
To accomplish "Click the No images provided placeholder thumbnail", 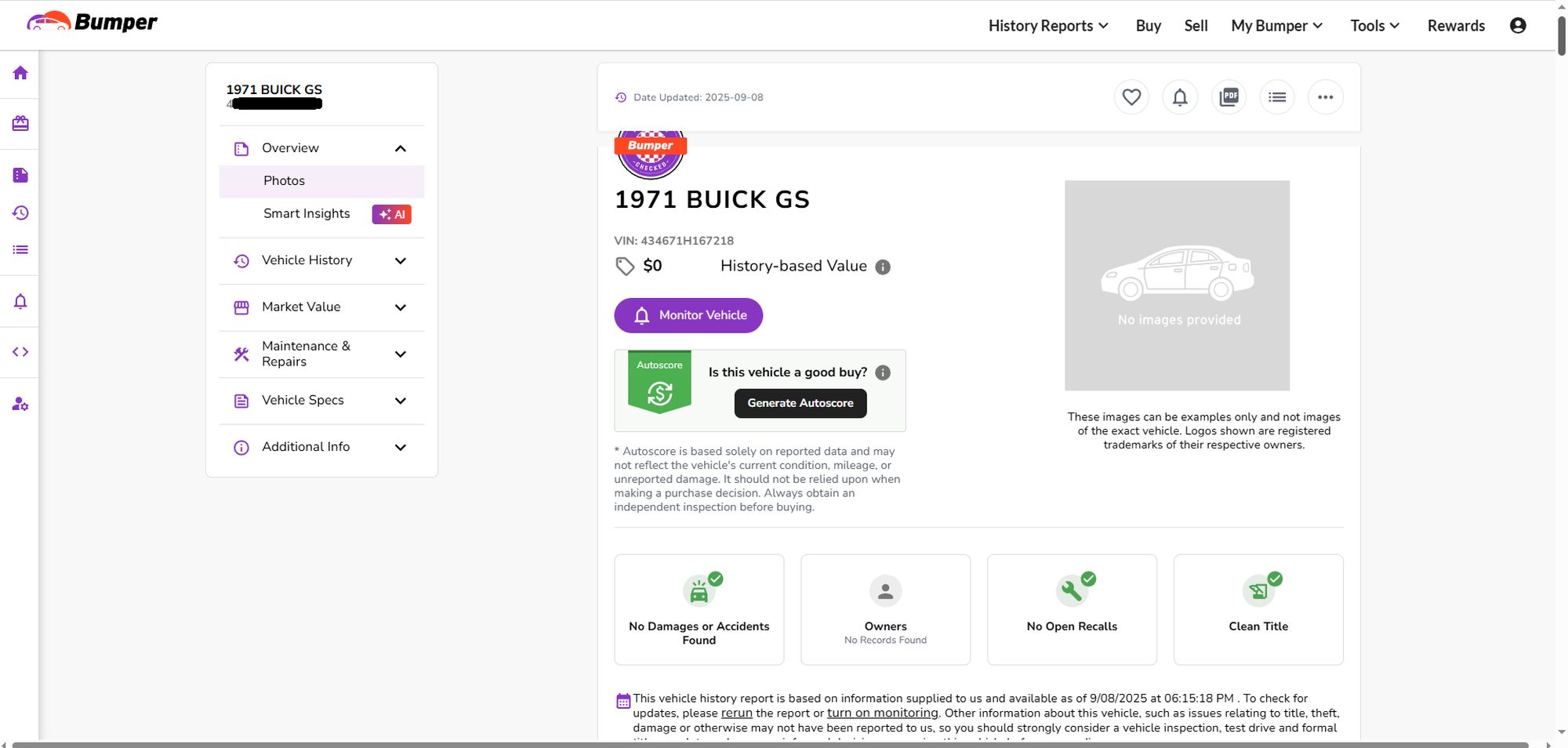I will click(1177, 285).
